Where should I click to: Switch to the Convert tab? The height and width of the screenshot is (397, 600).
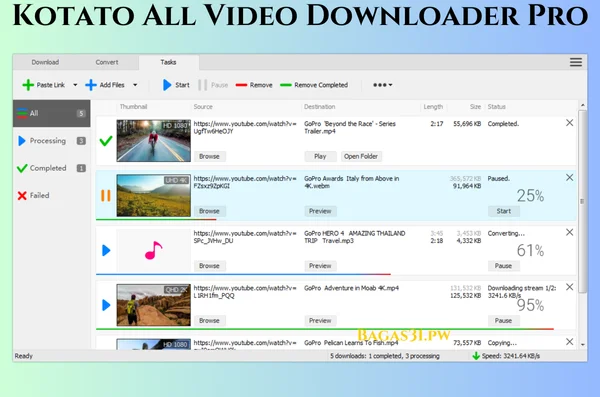[x=107, y=62]
